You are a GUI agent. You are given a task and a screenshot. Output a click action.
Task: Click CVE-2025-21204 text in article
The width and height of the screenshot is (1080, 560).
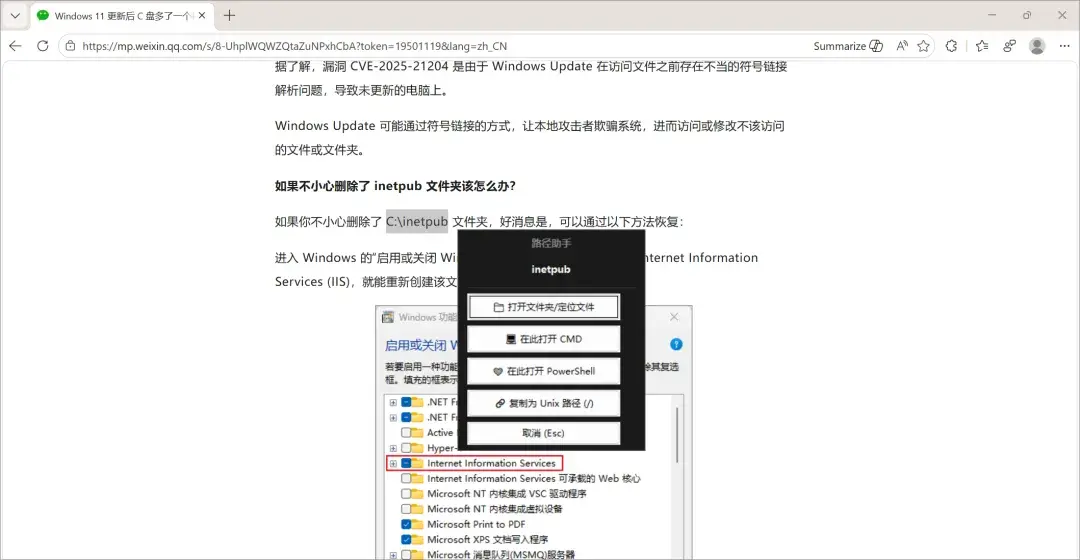[399, 66]
